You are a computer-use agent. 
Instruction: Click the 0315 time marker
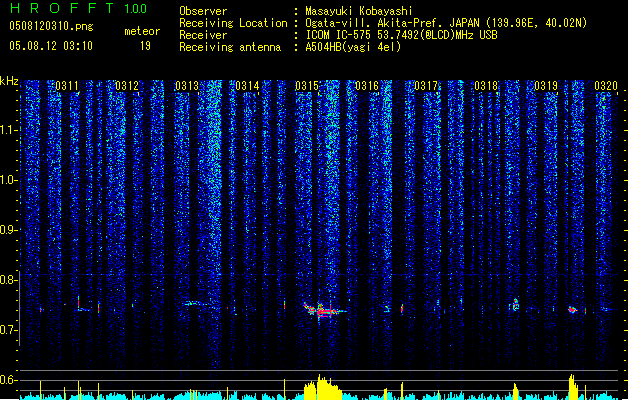(x=306, y=86)
